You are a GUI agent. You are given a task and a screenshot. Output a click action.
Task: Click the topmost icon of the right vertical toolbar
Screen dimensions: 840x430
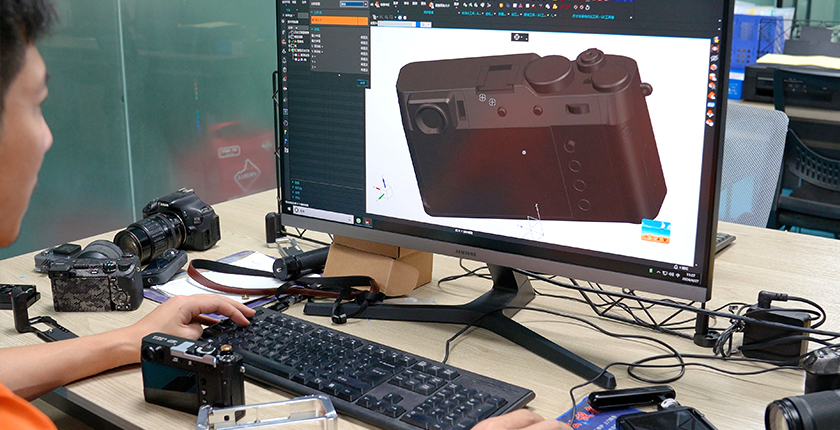pos(716,40)
